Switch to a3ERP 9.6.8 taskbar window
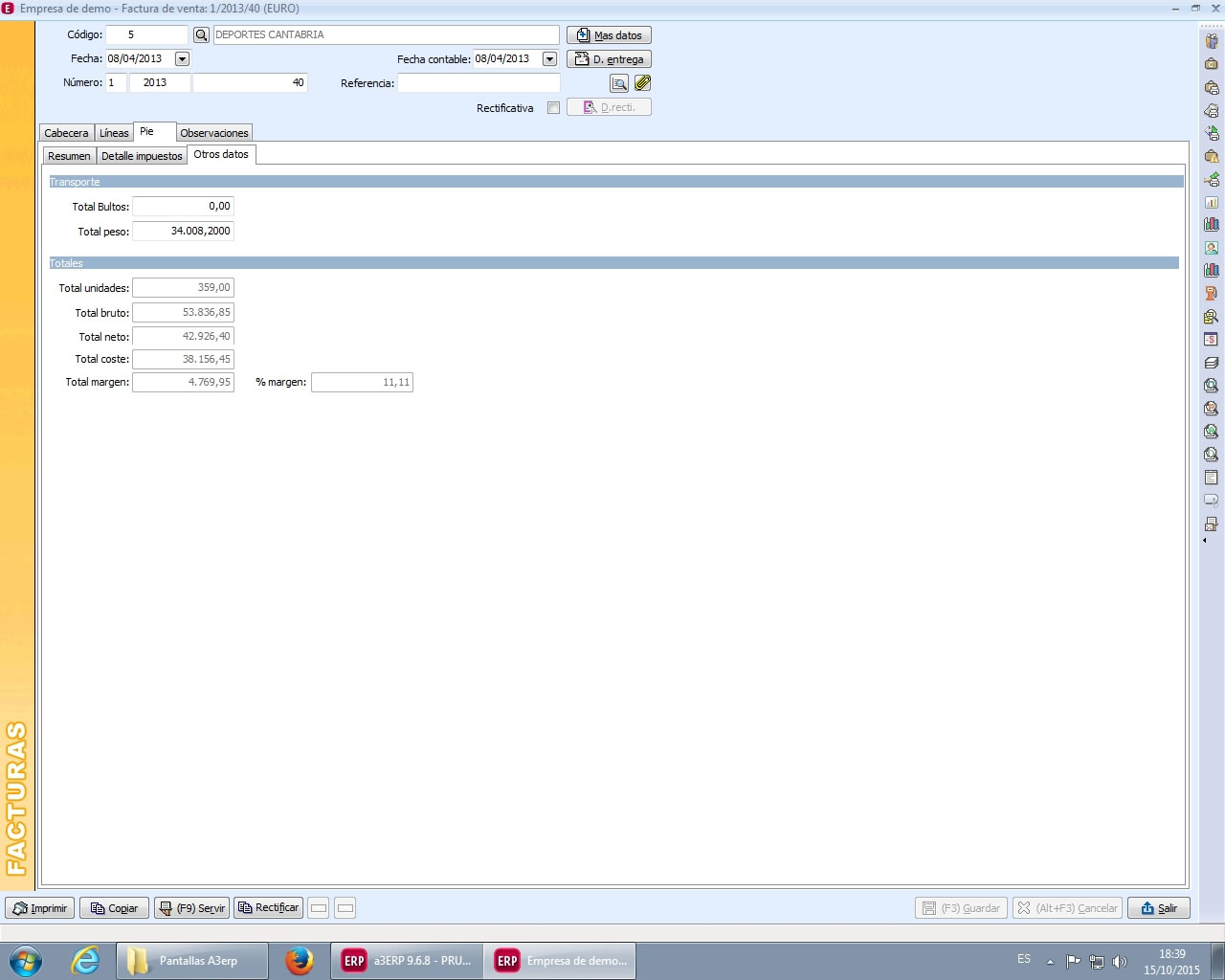Image resolution: width=1225 pixels, height=980 pixels. click(407, 961)
